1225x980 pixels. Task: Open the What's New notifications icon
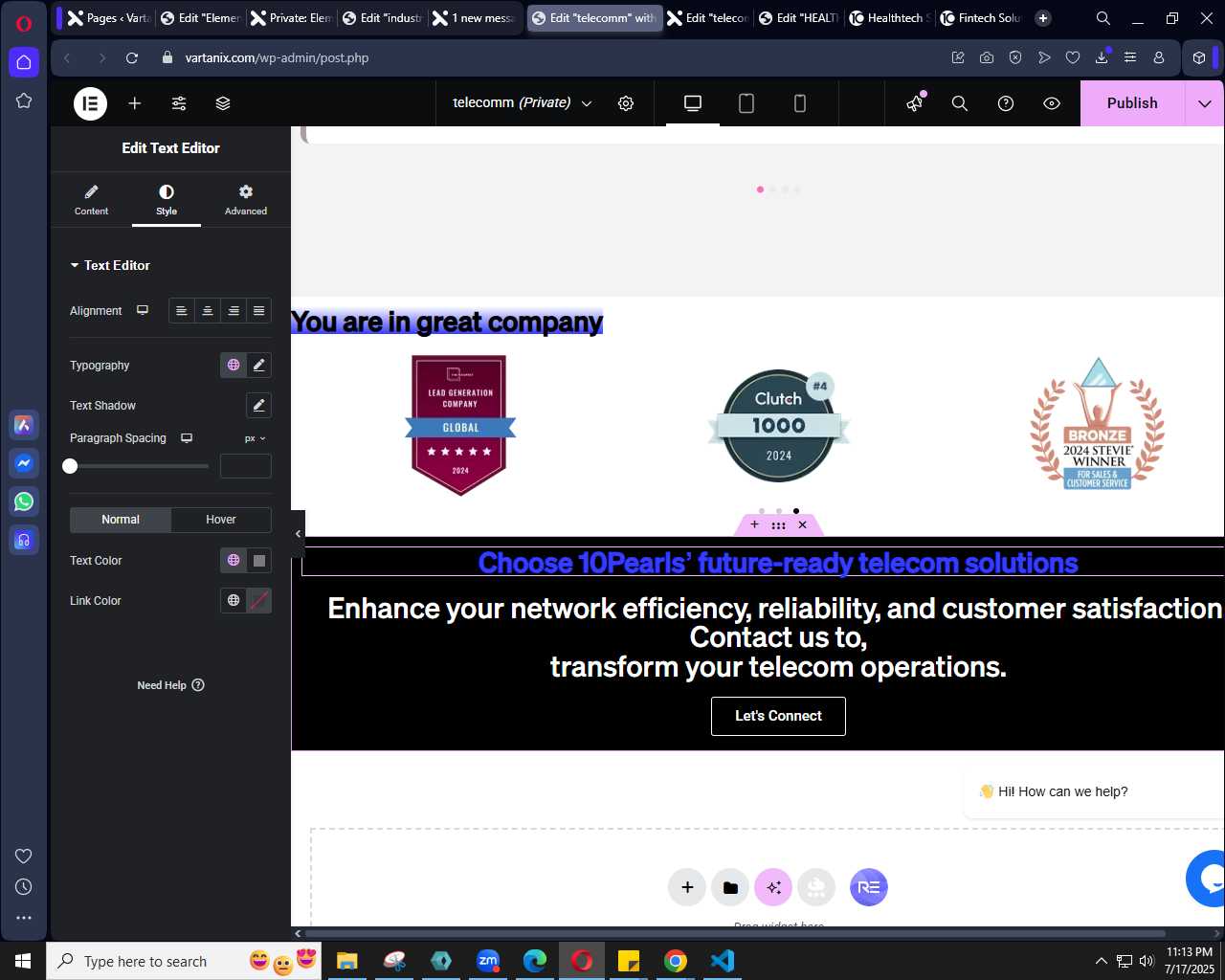(x=916, y=102)
